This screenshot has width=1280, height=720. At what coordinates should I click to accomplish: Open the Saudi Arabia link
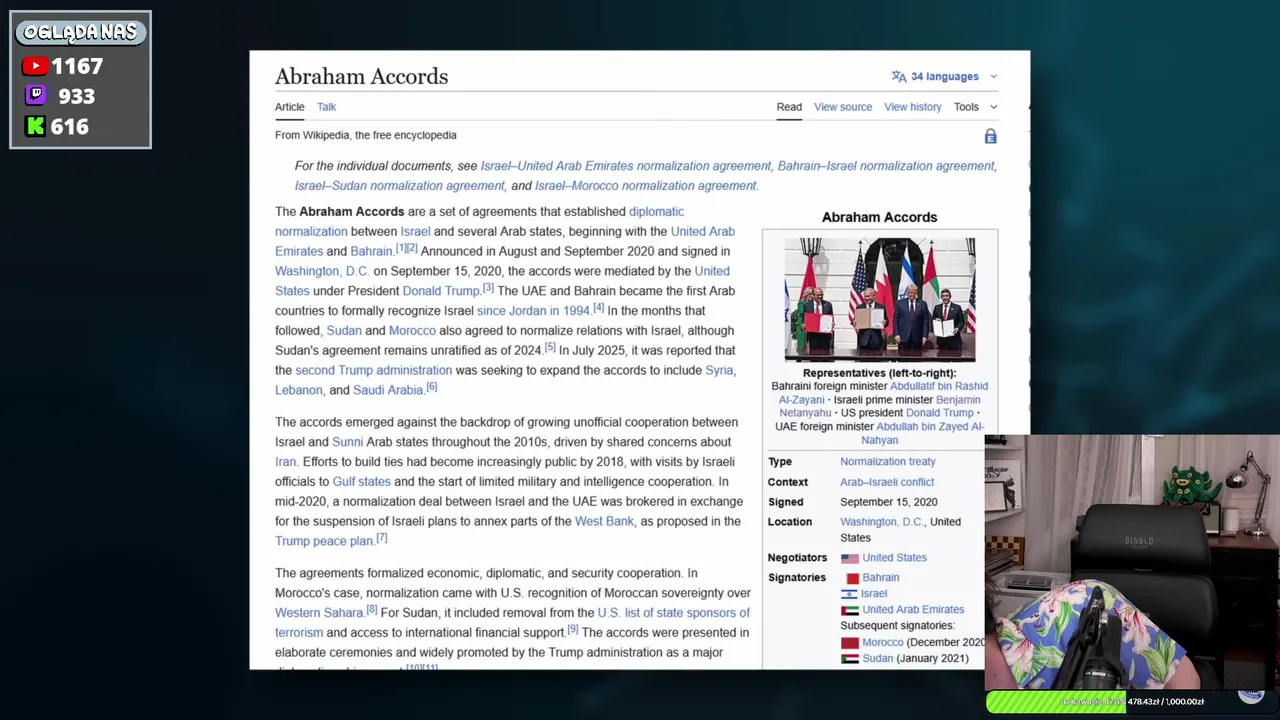[388, 390]
